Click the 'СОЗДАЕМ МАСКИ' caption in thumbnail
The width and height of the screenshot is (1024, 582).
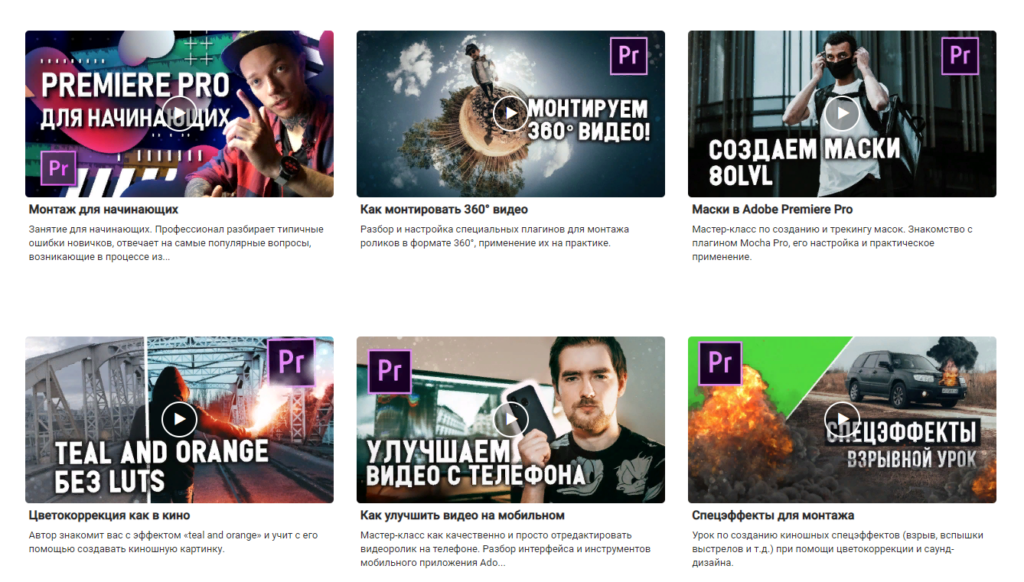(x=804, y=150)
